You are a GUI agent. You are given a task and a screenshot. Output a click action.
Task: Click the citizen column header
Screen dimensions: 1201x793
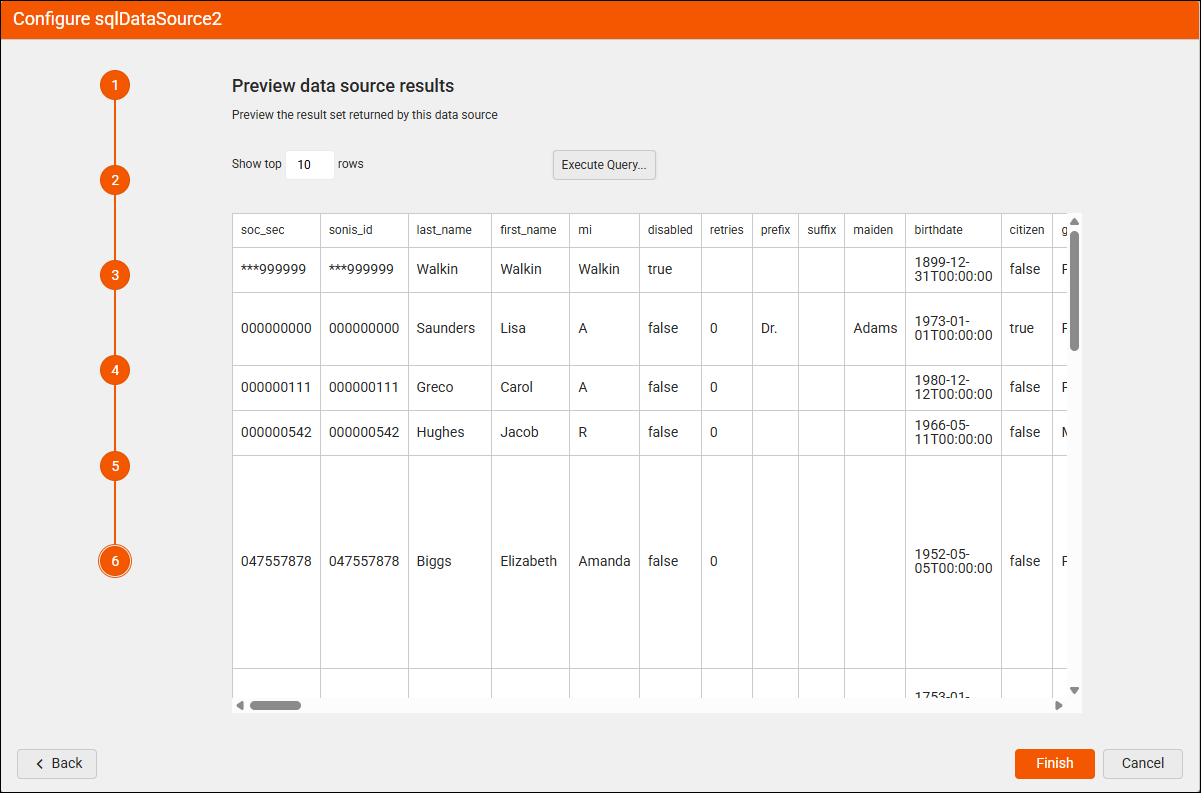(x=1027, y=230)
